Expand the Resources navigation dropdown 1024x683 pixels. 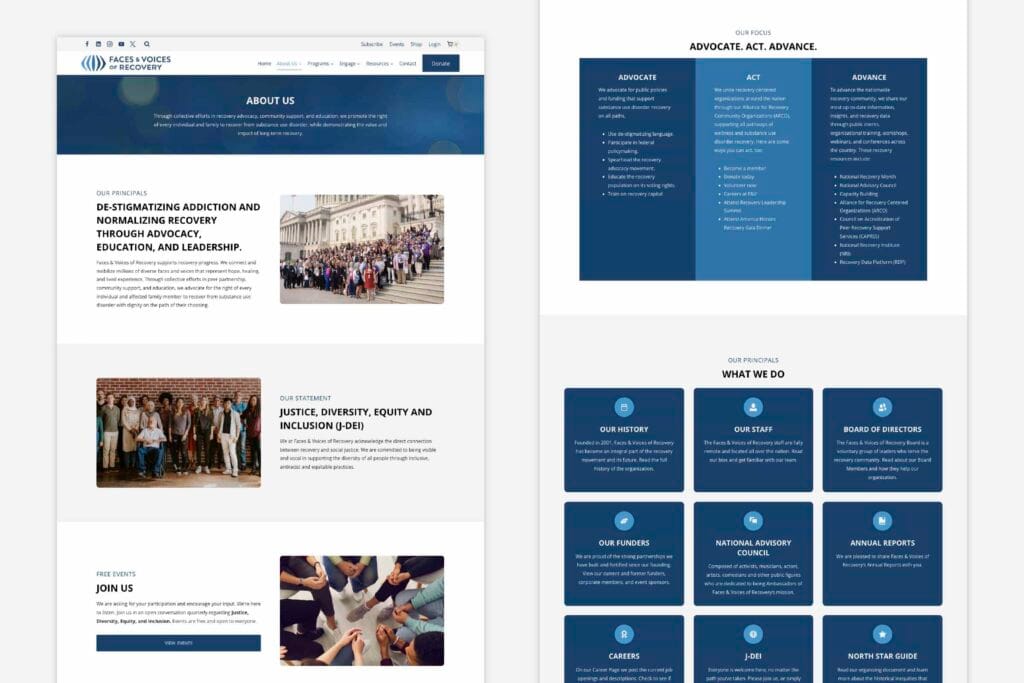click(x=379, y=63)
